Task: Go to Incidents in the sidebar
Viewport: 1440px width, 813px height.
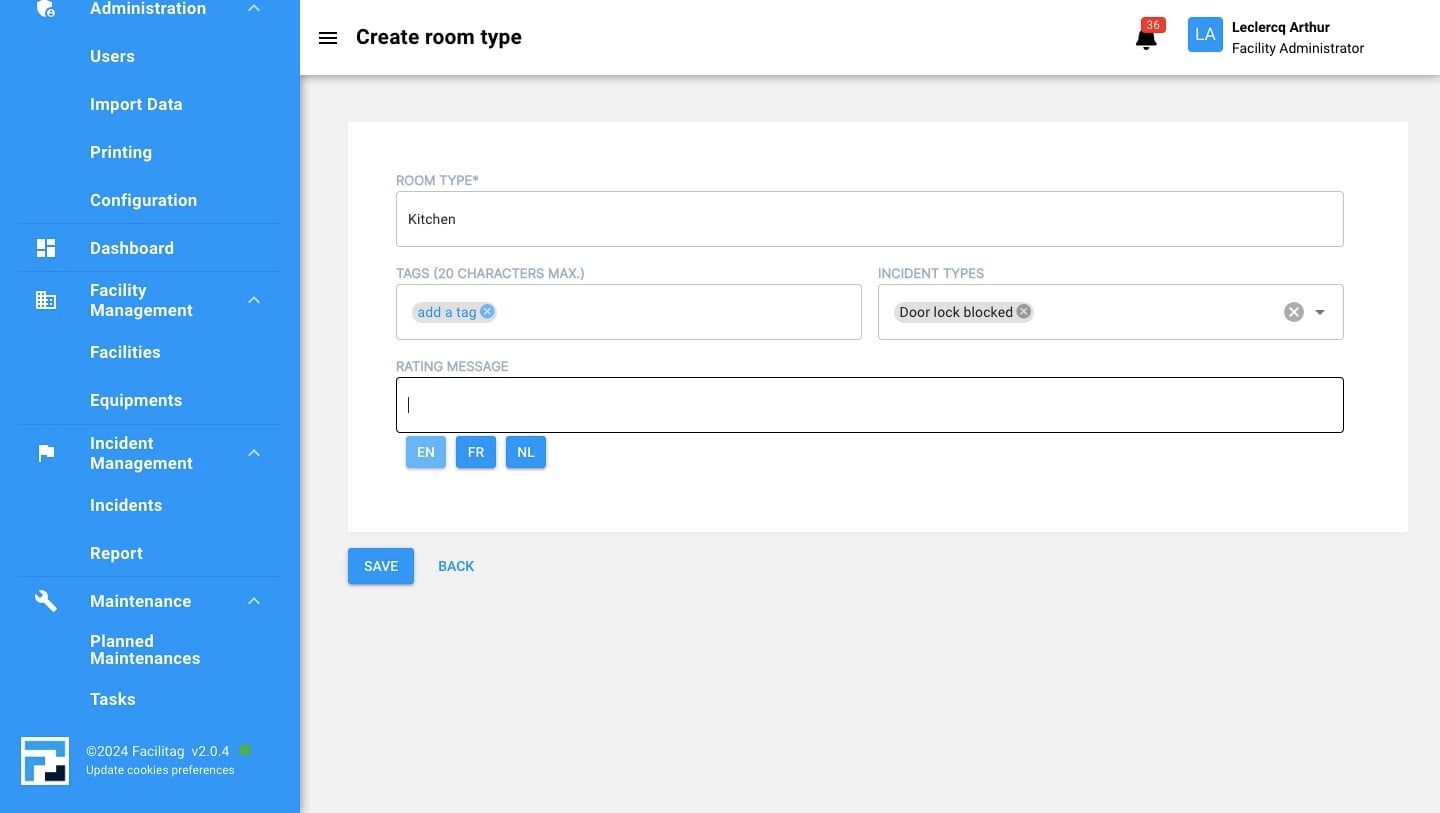Action: coord(126,505)
